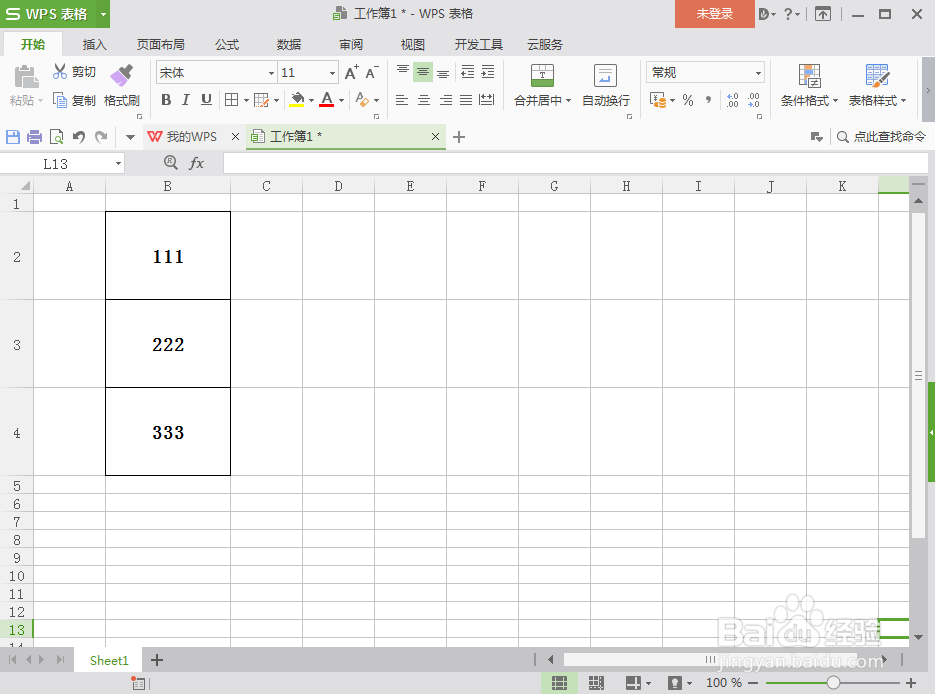Image resolution: width=935 pixels, height=694 pixels.
Task: Toggle Italic formatting
Action: 186,100
